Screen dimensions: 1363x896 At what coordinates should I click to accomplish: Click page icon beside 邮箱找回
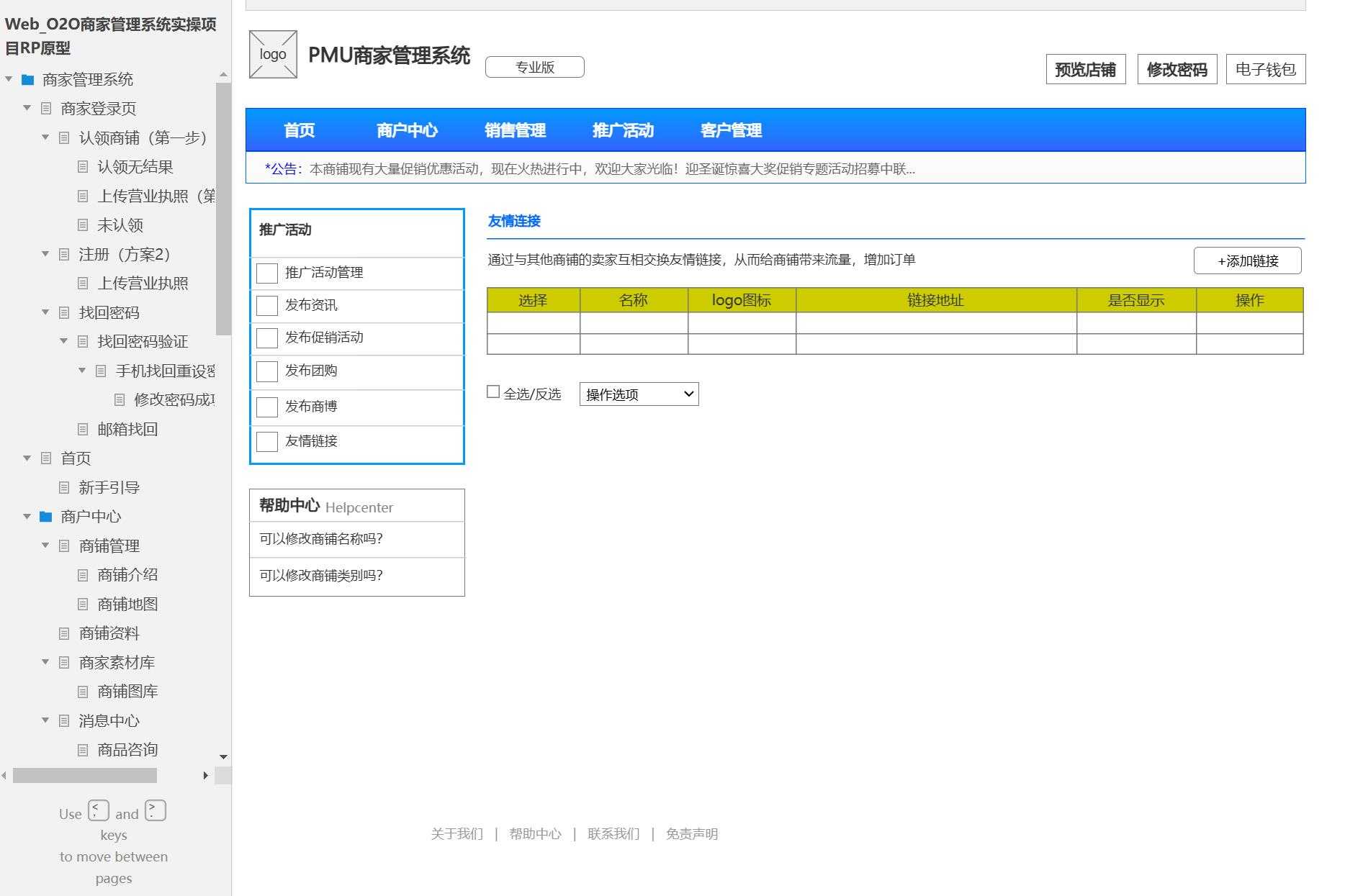point(83,430)
